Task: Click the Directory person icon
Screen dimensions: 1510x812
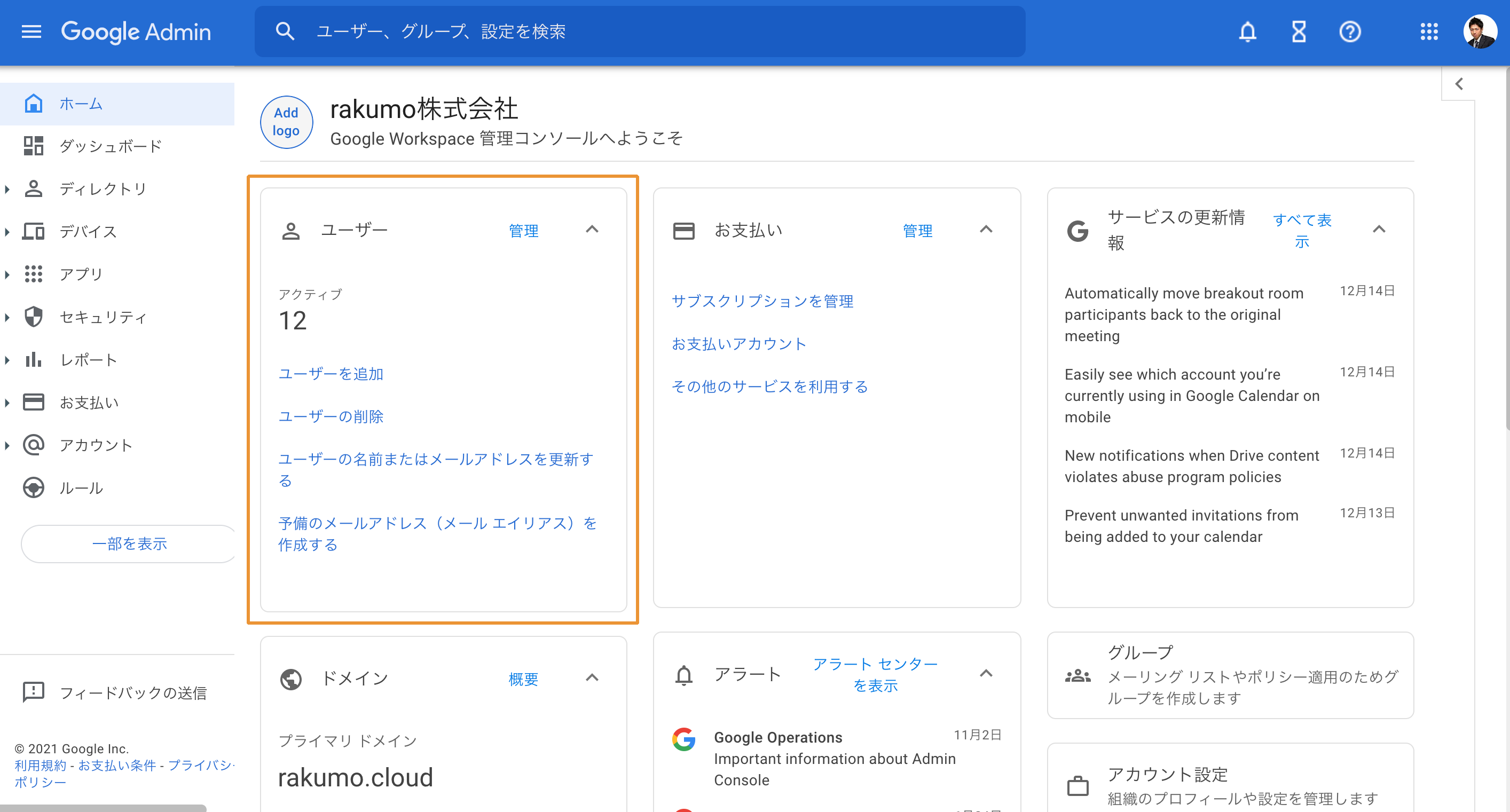Action: [34, 189]
